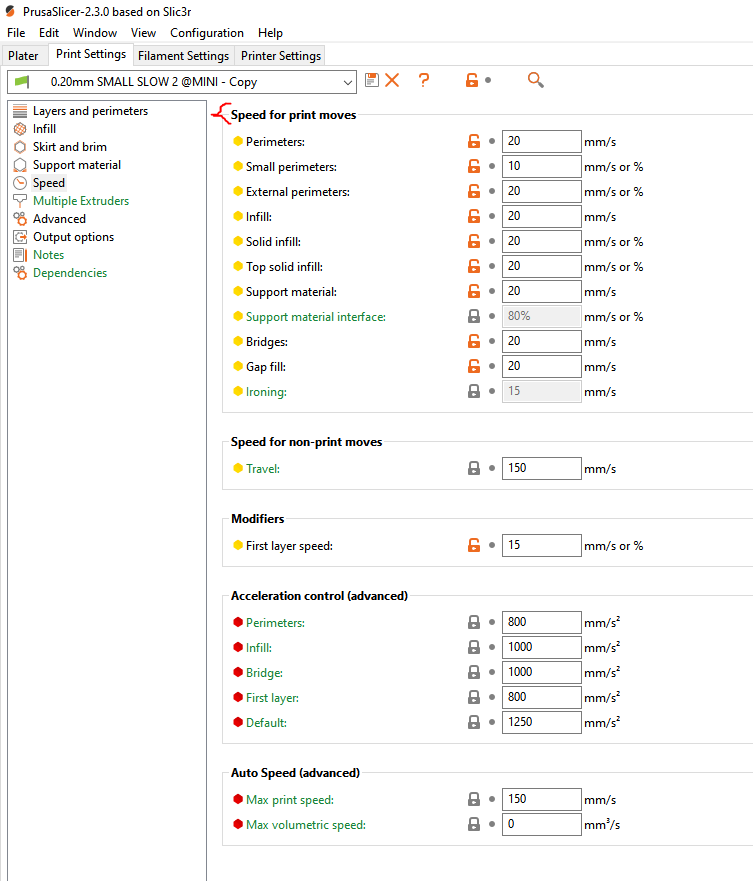
Task: Reset Small perimeters speed lock icon
Action: point(474,166)
